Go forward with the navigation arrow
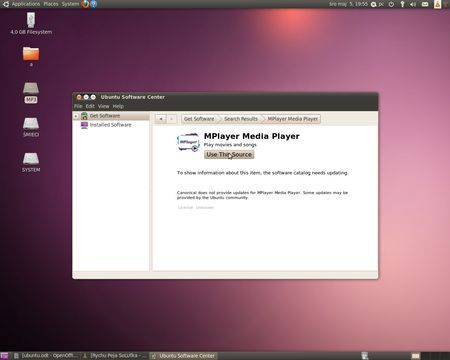The height and width of the screenshot is (360, 450). click(x=171, y=119)
